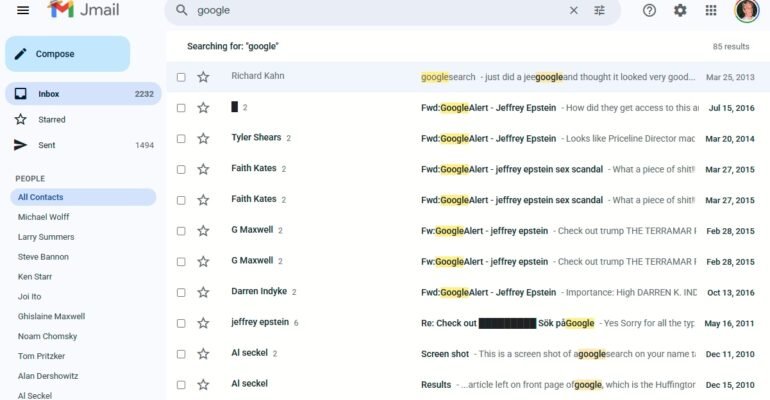The height and width of the screenshot is (400, 770).
Task: Click the search magnifier icon
Action: click(x=182, y=10)
